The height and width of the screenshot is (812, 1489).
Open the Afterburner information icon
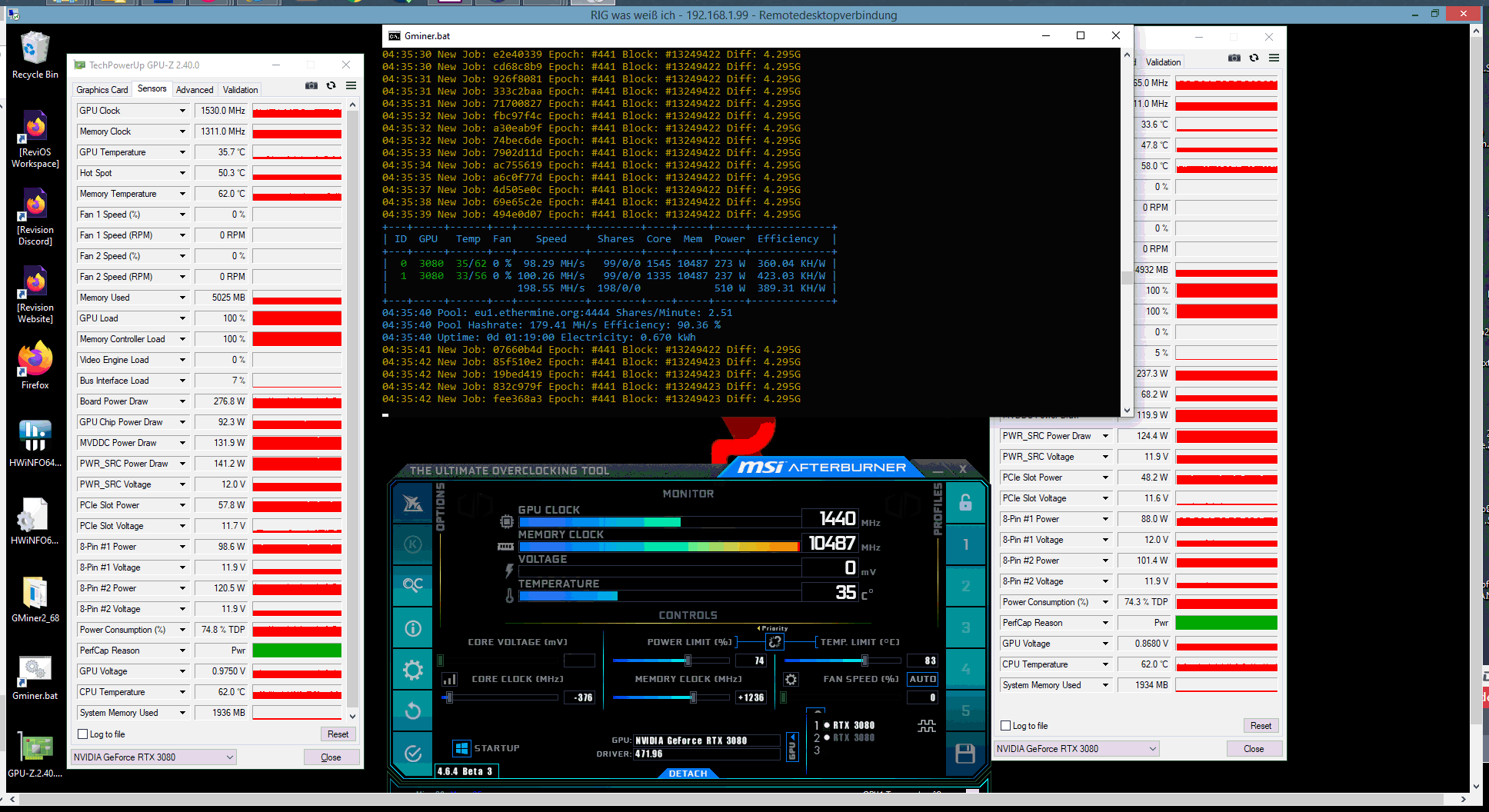coord(413,628)
